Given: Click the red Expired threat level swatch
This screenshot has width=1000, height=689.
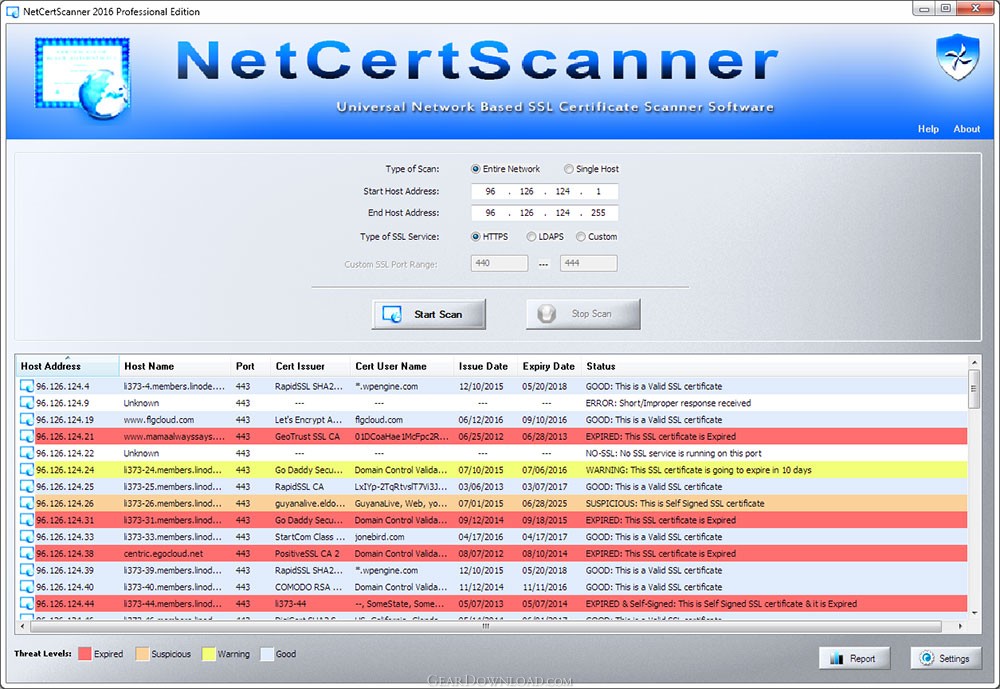Looking at the screenshot, I should click(x=85, y=654).
